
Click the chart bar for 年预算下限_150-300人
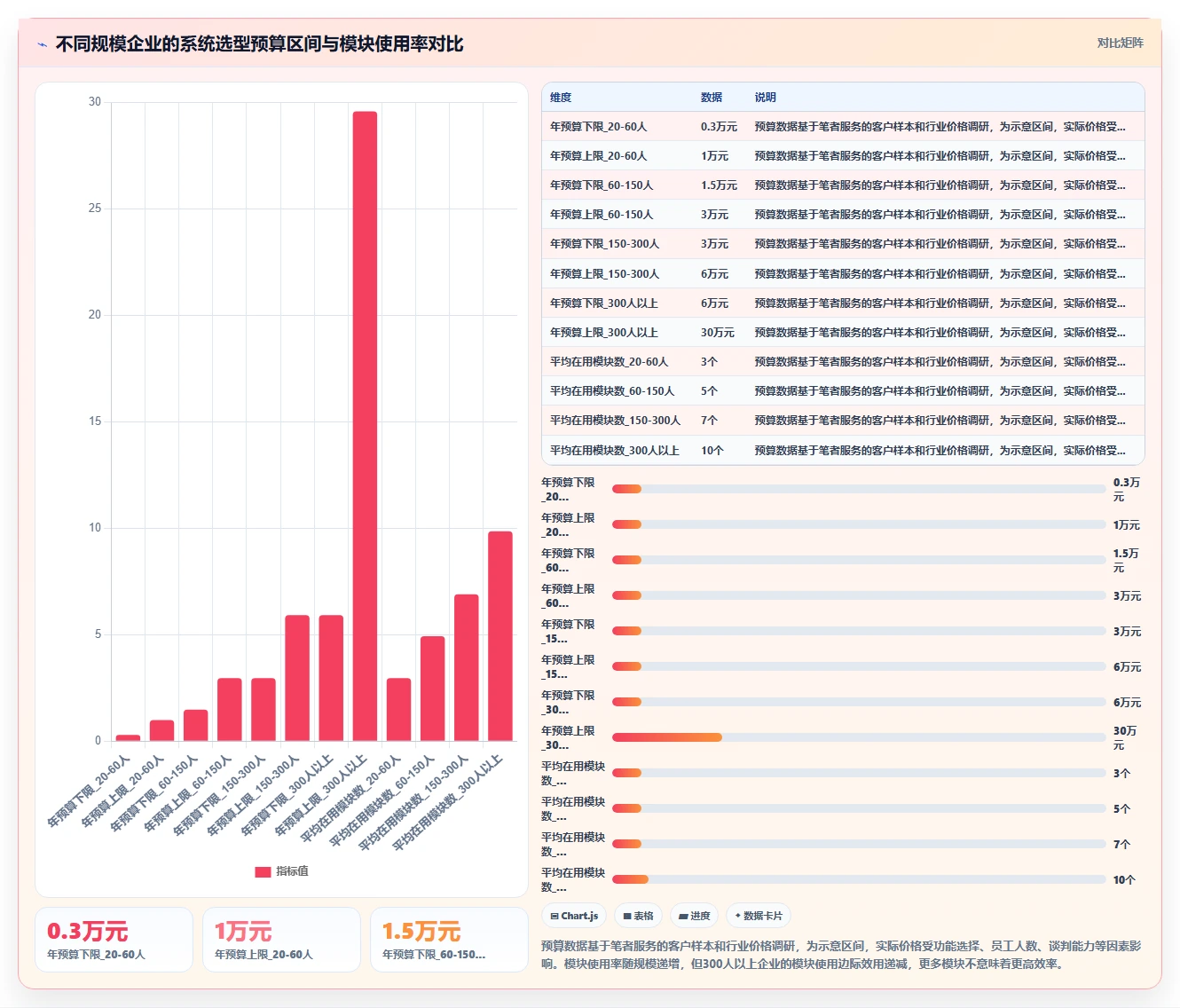coord(264,710)
